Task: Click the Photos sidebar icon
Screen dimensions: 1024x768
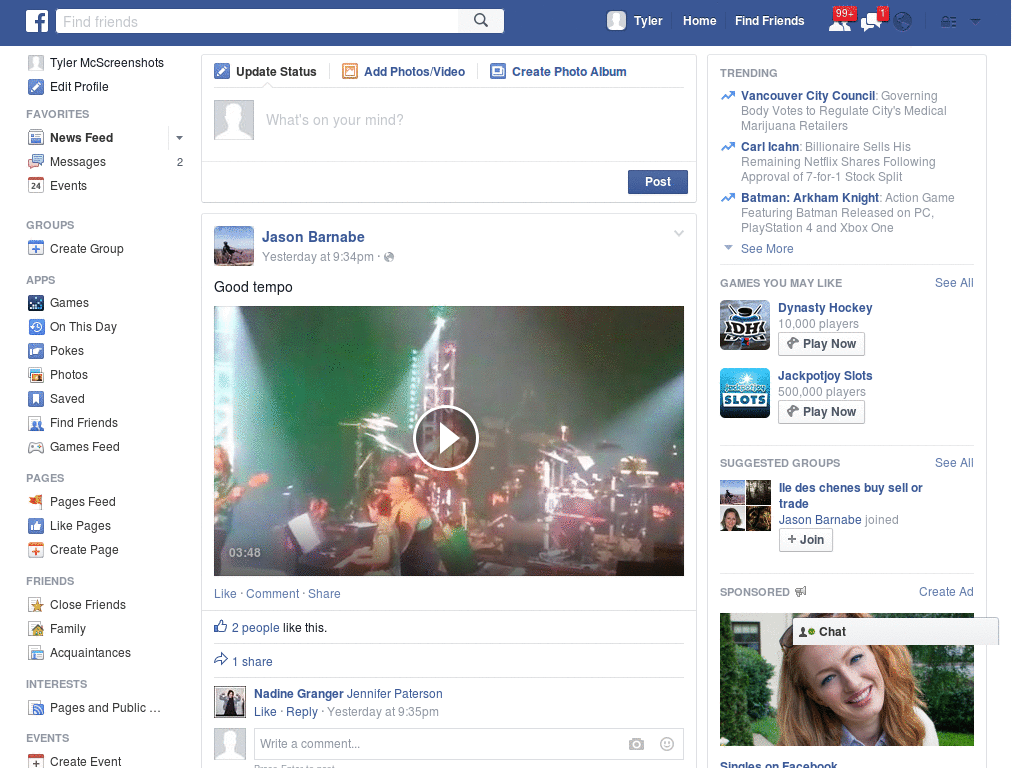Action: pos(36,375)
